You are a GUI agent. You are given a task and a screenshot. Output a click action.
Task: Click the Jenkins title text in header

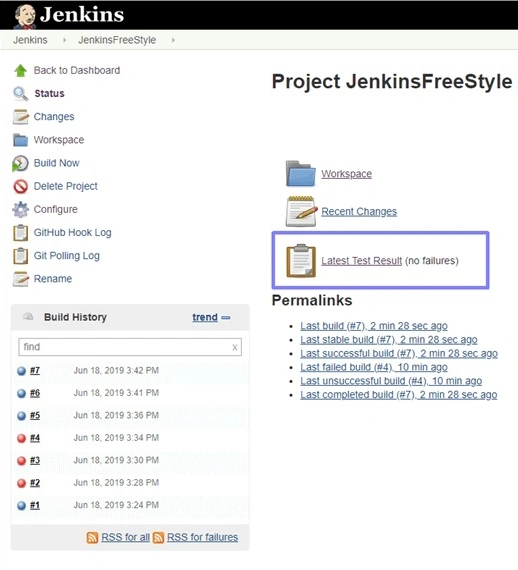[x=82, y=15]
